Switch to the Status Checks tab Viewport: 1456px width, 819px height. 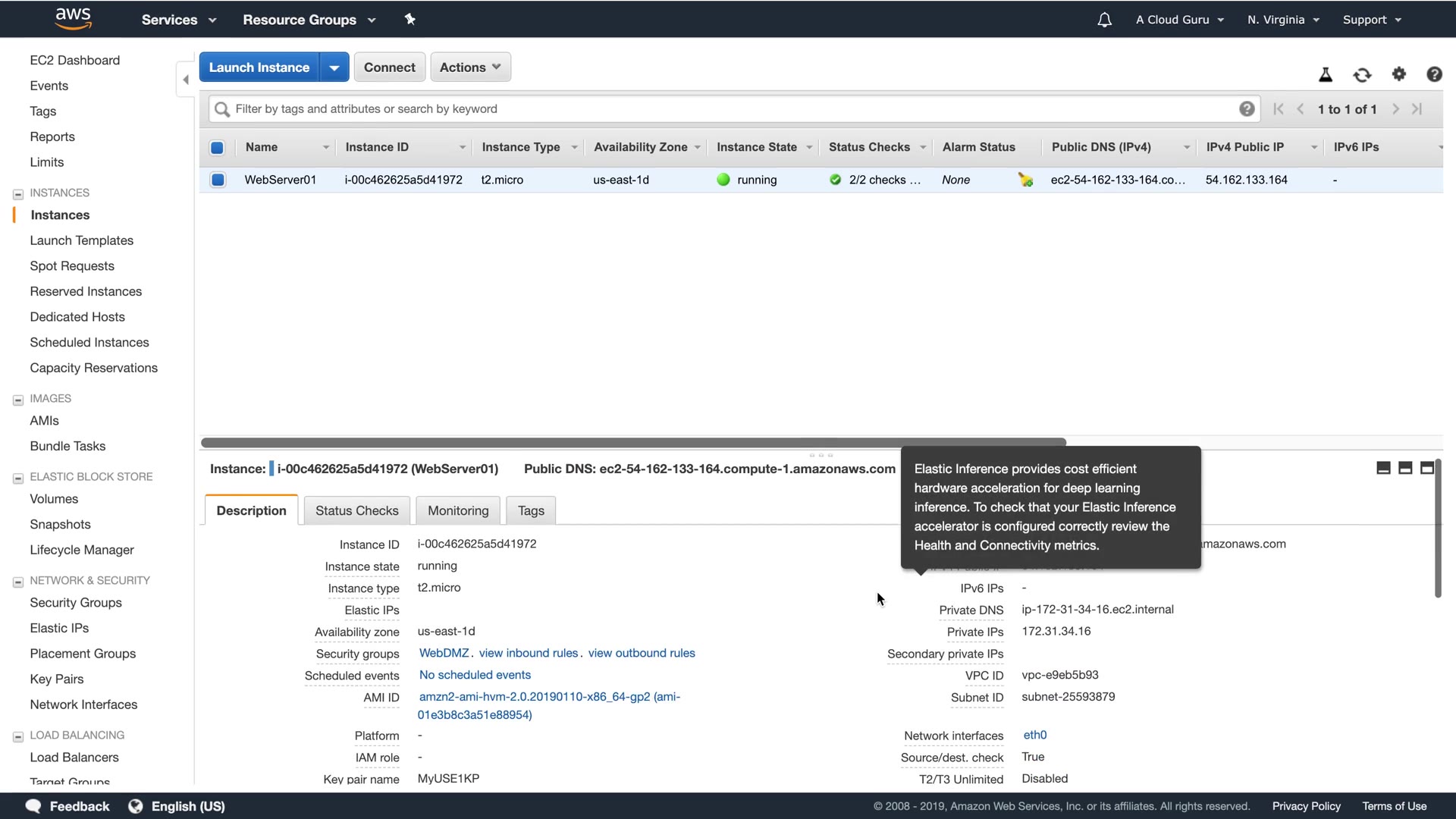[356, 510]
